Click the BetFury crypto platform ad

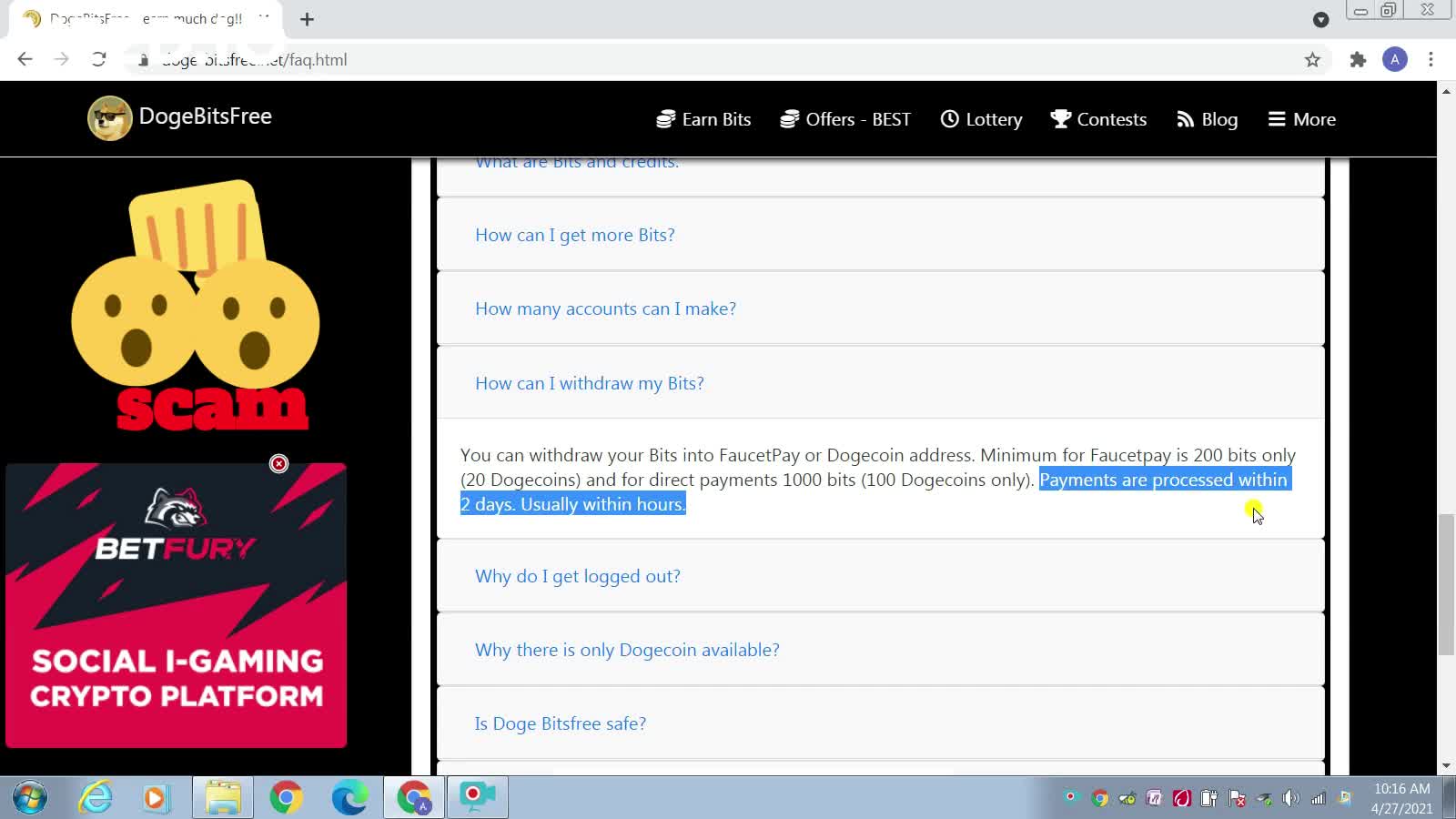pyautogui.click(x=176, y=605)
